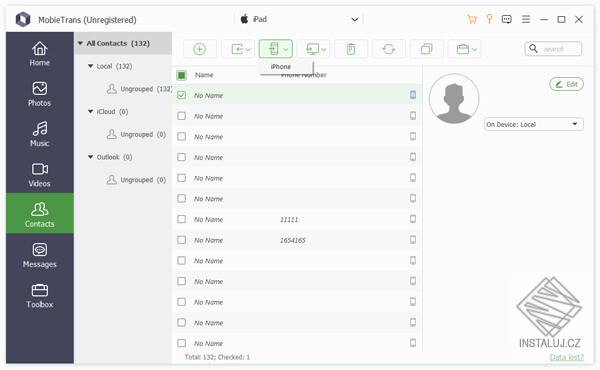Open the Toolbox section in sidebar
This screenshot has width=600, height=370.
39,296
